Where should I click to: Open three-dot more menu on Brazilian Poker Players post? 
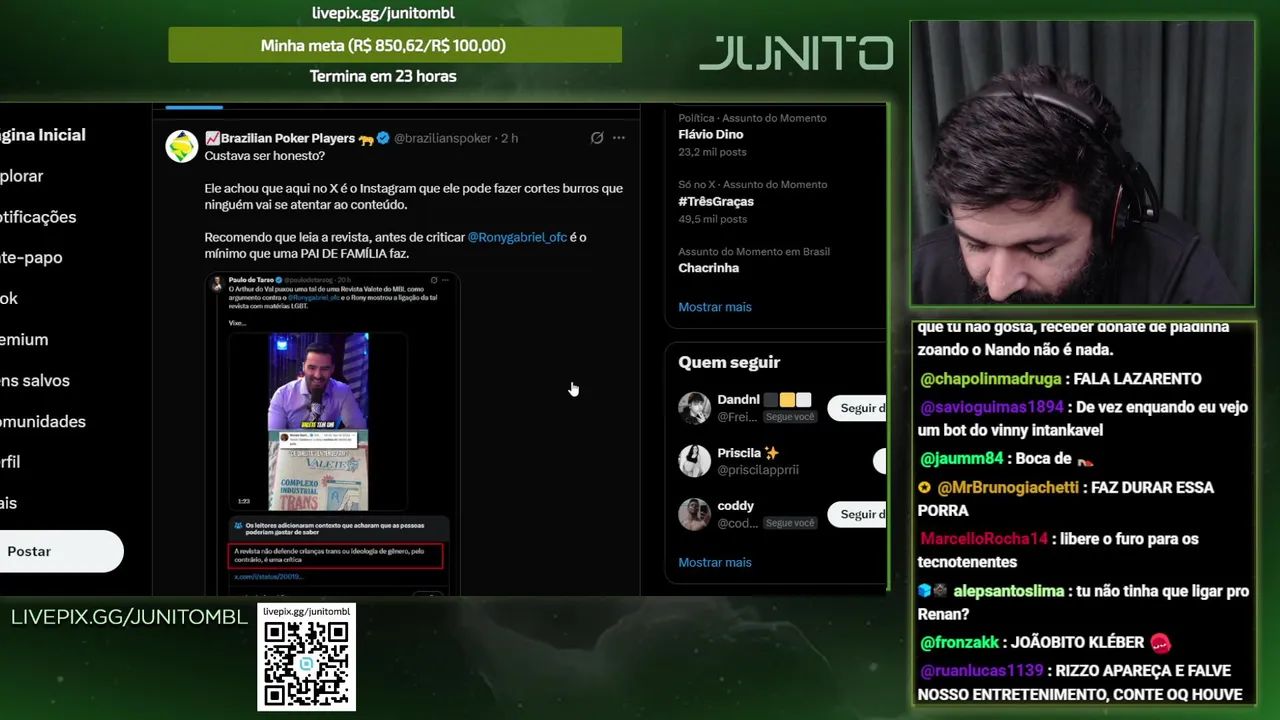coord(619,138)
